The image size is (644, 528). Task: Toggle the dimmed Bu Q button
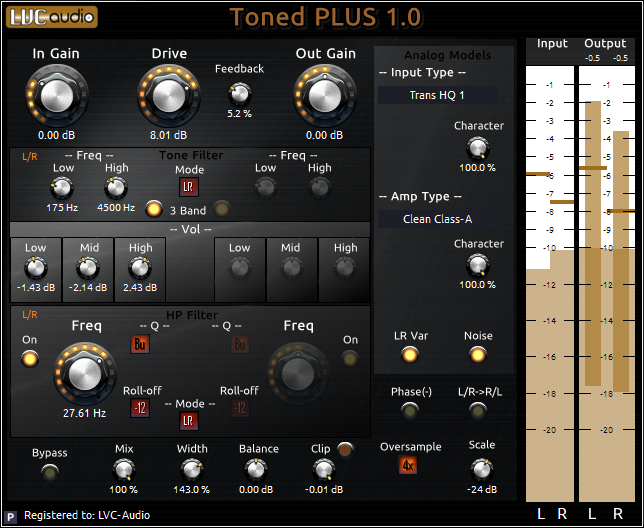tap(240, 344)
